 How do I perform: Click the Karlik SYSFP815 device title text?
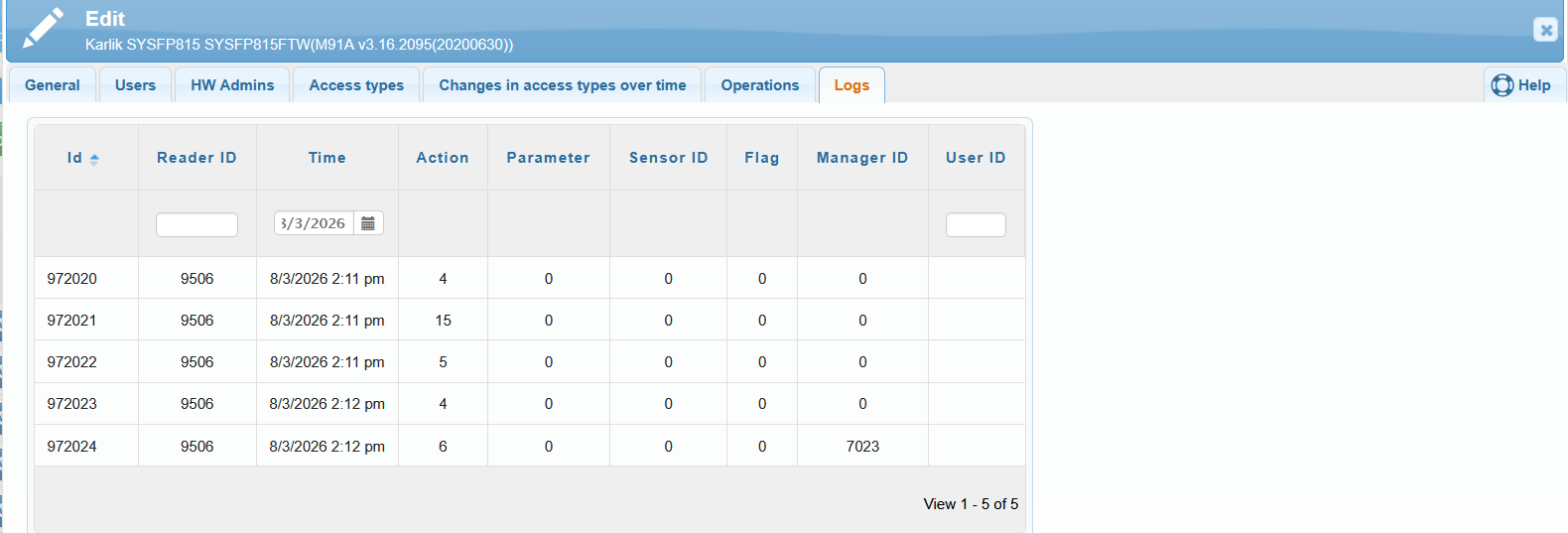tap(299, 45)
